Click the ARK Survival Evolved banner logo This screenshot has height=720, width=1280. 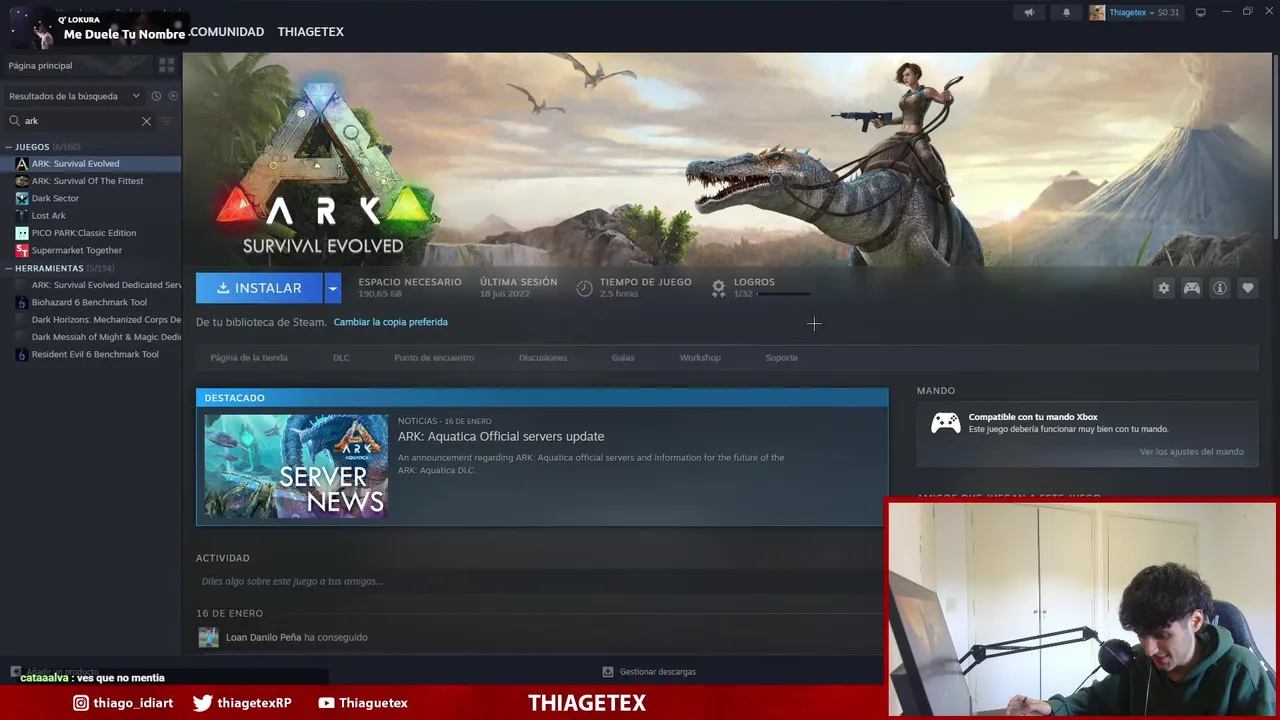pyautogui.click(x=323, y=170)
